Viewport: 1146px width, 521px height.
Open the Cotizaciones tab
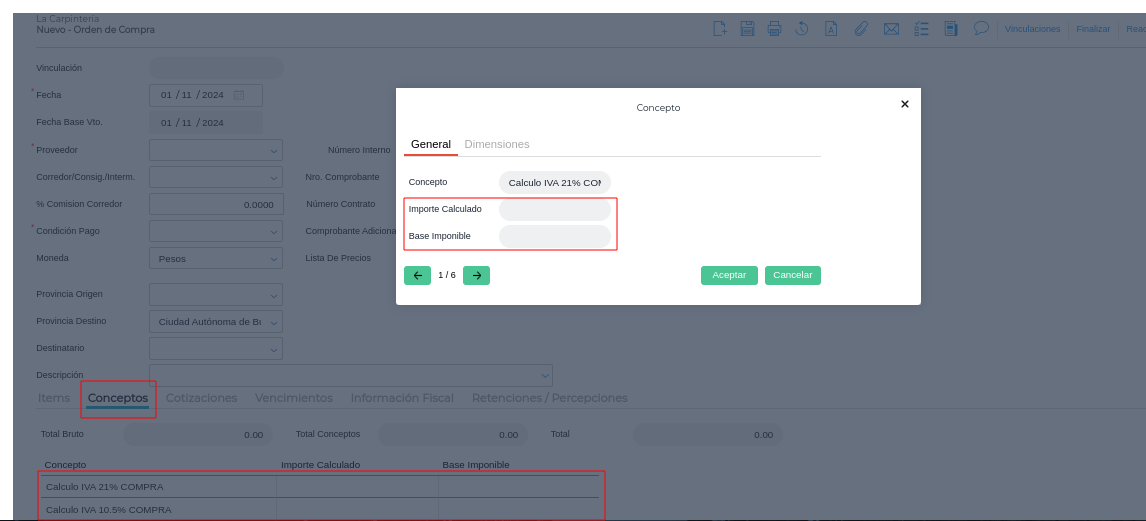click(202, 398)
